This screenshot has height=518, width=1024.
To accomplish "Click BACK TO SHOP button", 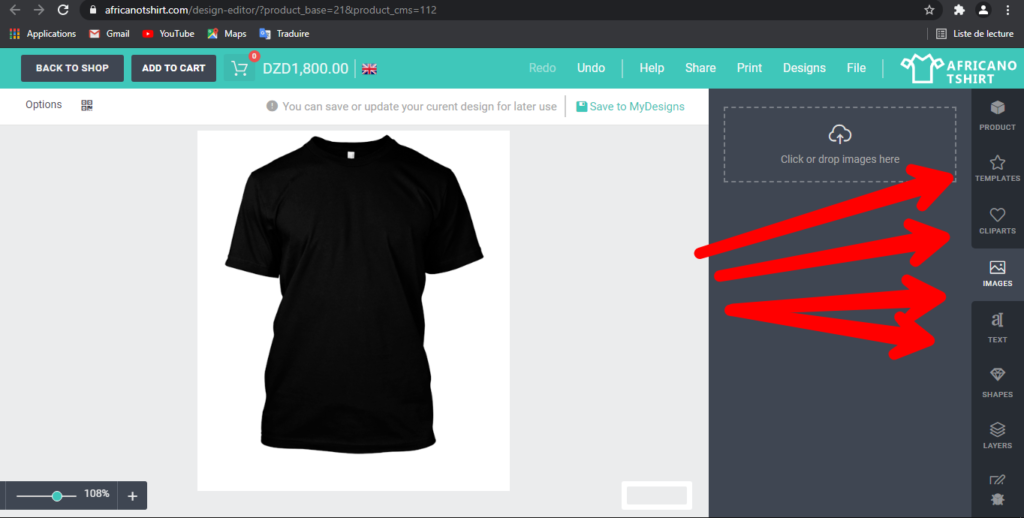I will (x=72, y=68).
